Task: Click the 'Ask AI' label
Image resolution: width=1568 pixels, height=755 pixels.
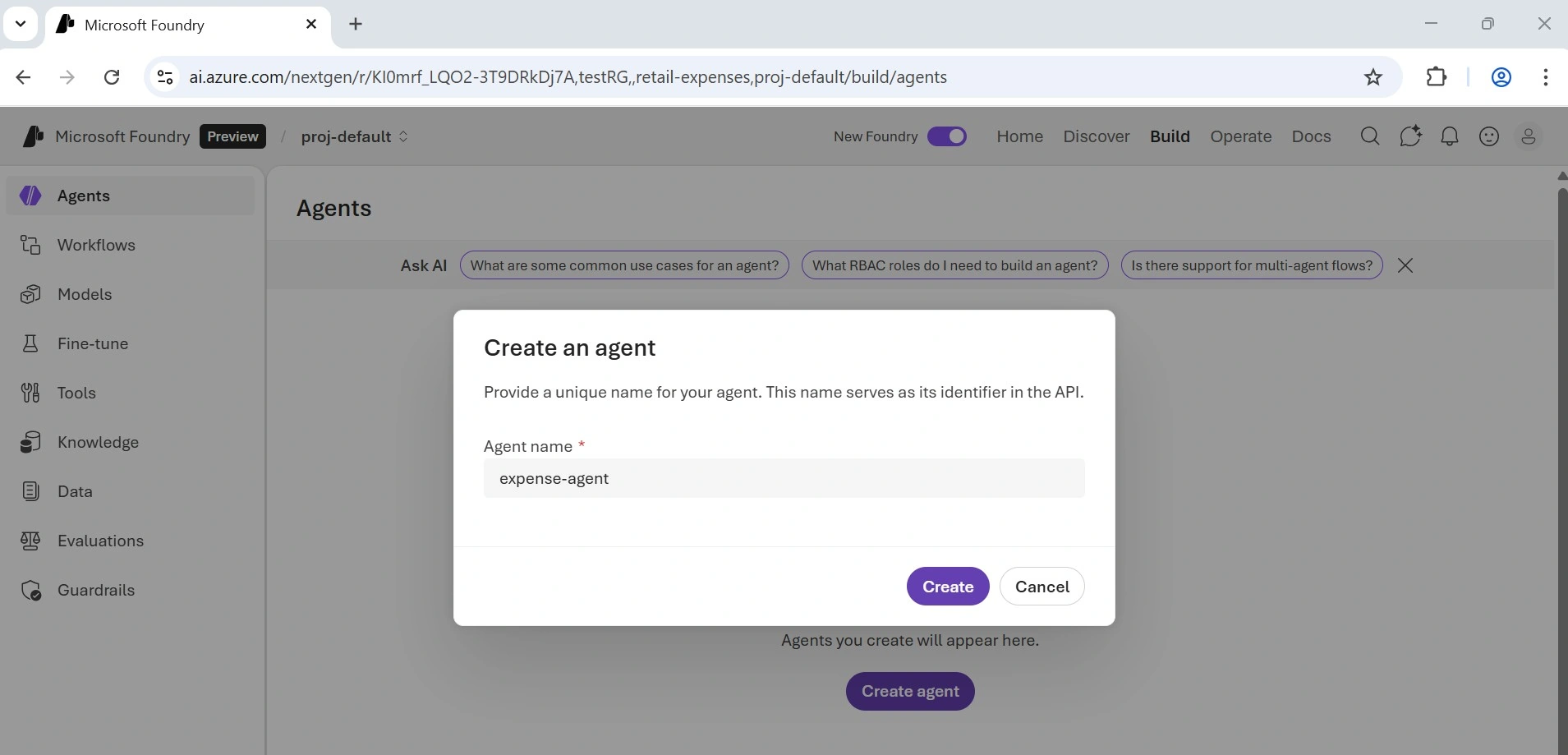Action: point(424,265)
